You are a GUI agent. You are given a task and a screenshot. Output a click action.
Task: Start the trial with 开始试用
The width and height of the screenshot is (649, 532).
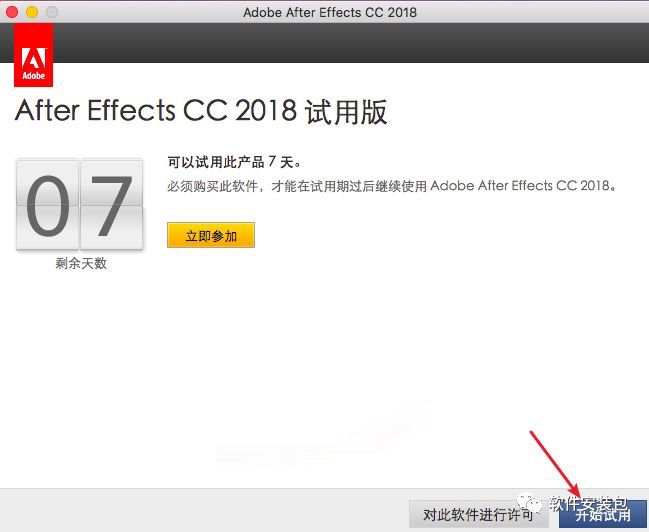tap(603, 515)
